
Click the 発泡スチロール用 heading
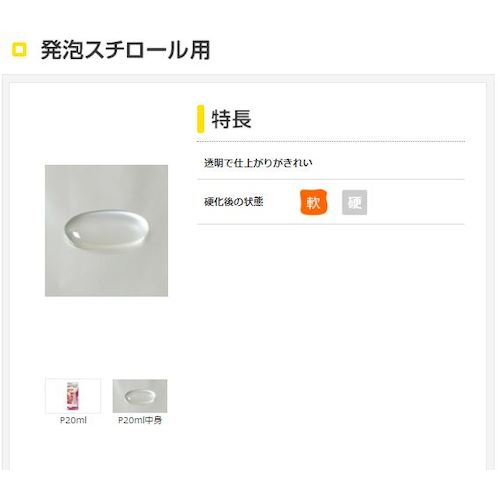click(125, 50)
